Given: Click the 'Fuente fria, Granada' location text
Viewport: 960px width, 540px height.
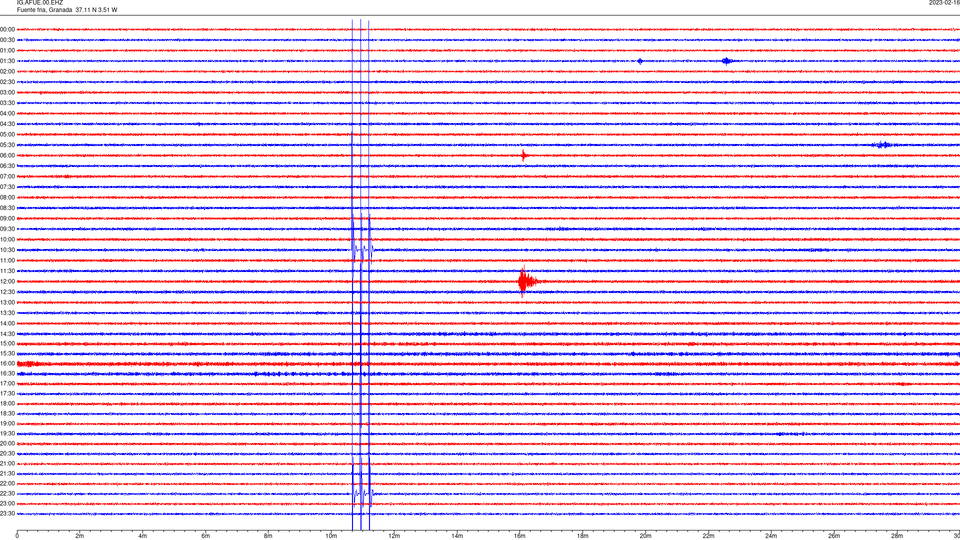Looking at the screenshot, I should tap(44, 10).
